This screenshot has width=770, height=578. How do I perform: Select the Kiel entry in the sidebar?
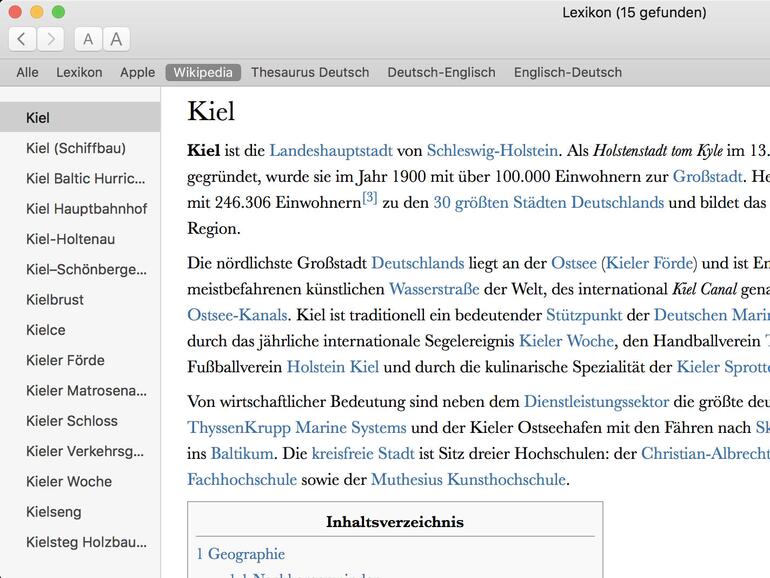tap(80, 117)
